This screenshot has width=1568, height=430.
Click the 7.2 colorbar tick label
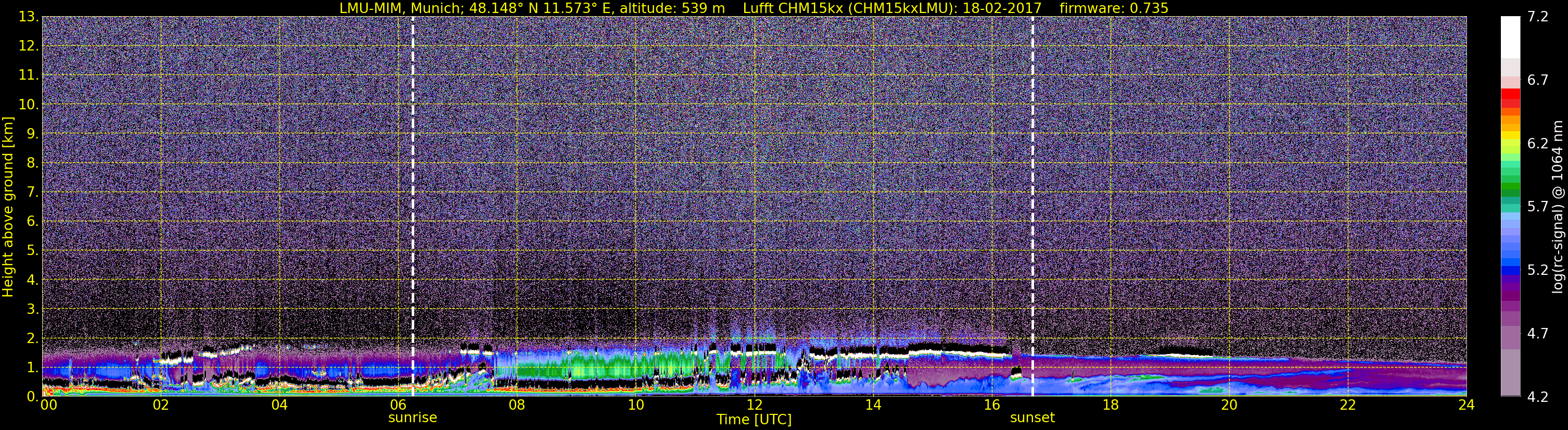pos(1538,17)
